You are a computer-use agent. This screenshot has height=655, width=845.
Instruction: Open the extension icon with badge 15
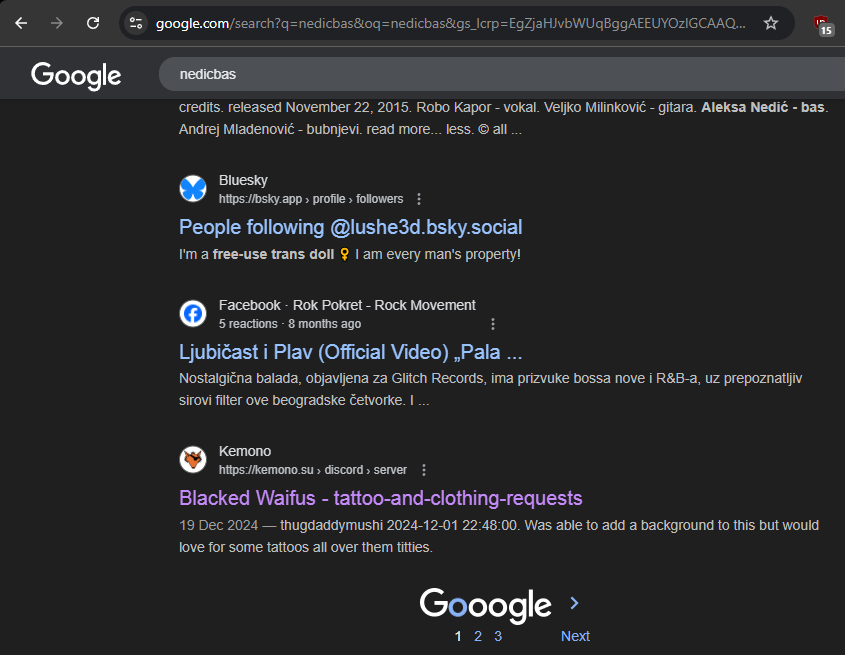822,25
